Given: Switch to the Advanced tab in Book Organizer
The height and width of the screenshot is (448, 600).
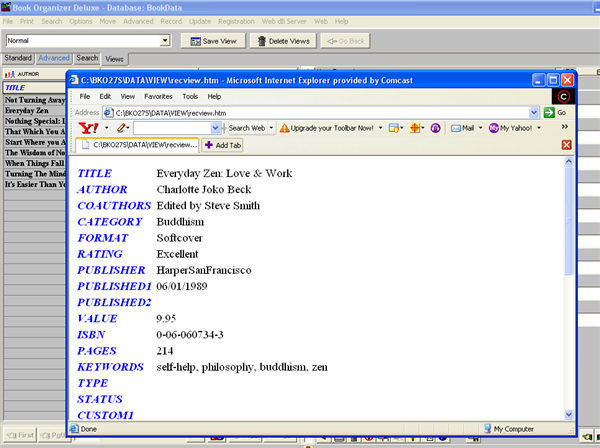Looking at the screenshot, I should coord(54,58).
